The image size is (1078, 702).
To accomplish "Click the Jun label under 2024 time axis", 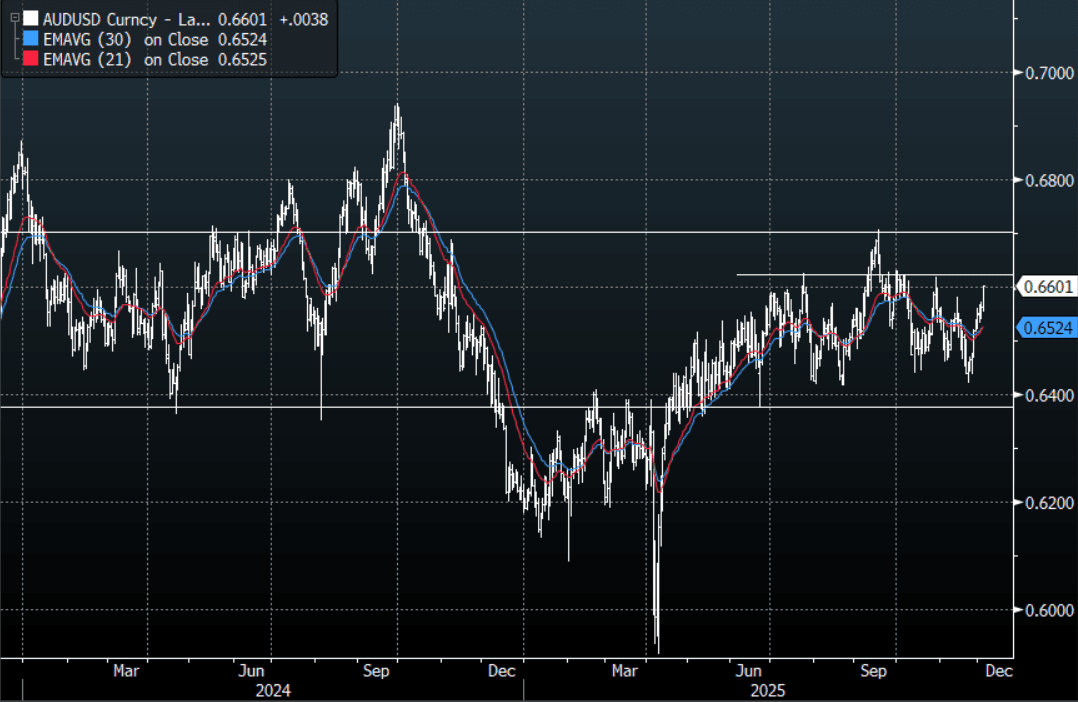I will coord(252,671).
